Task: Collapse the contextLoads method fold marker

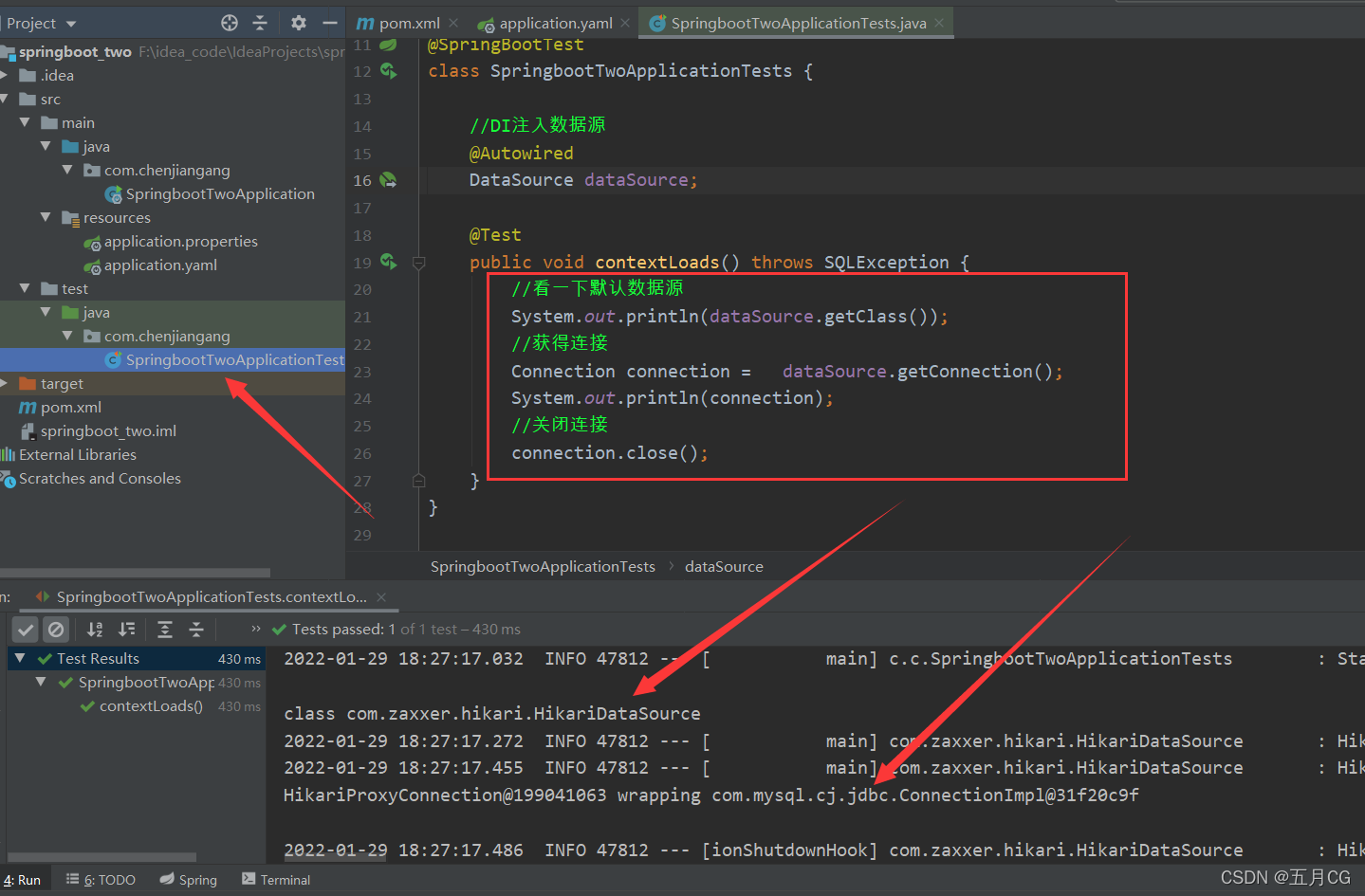Action: click(x=419, y=263)
